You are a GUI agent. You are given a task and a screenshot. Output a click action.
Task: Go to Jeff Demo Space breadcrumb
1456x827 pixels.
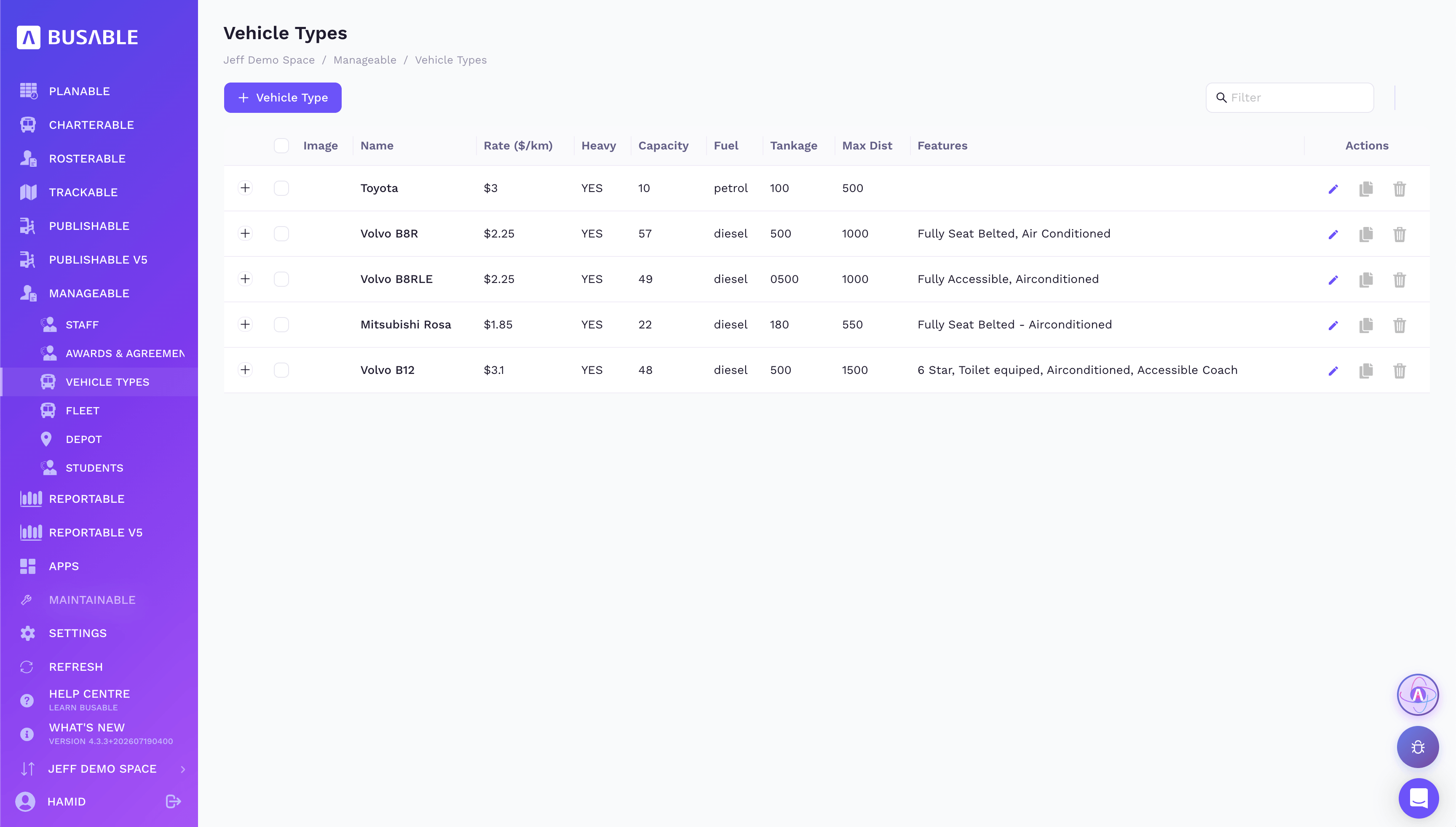[x=269, y=60]
